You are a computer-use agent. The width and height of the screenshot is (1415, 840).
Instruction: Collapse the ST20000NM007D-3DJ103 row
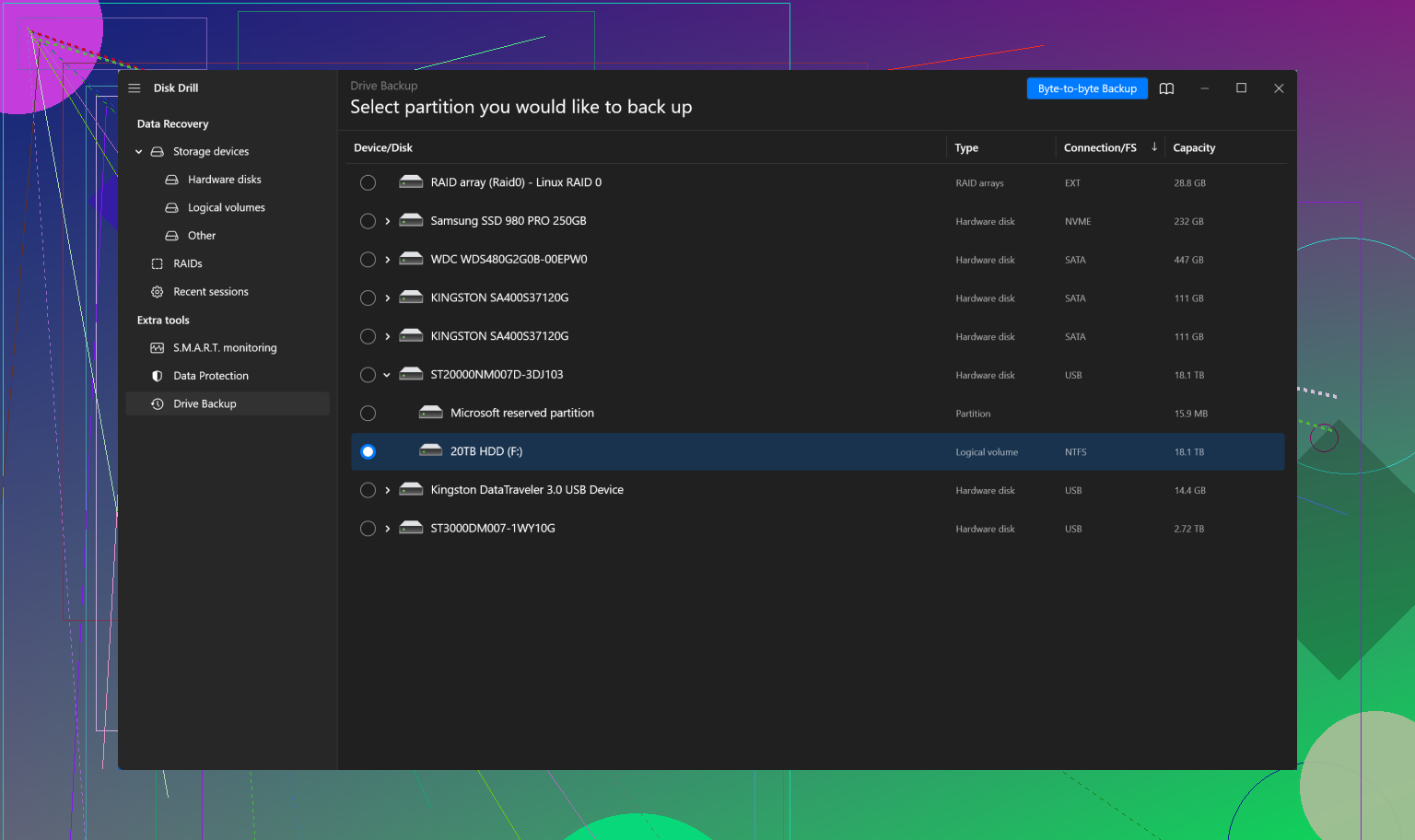(388, 375)
